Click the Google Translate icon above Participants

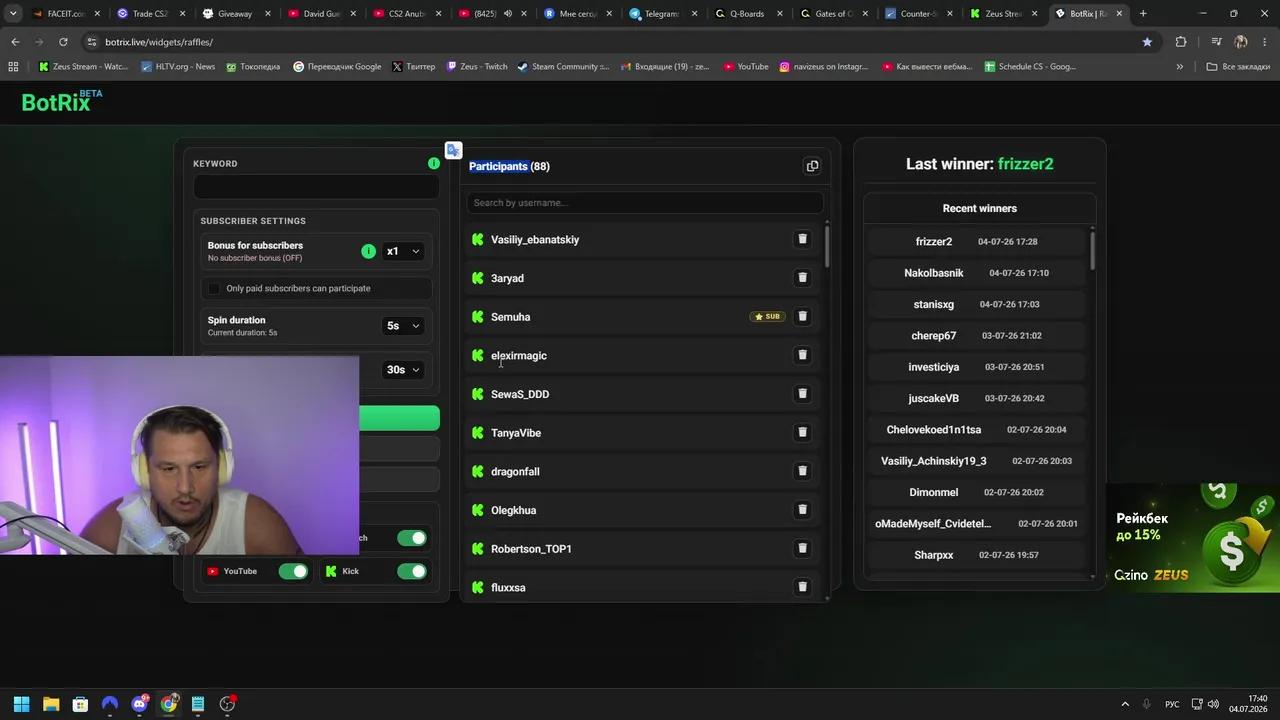[453, 150]
